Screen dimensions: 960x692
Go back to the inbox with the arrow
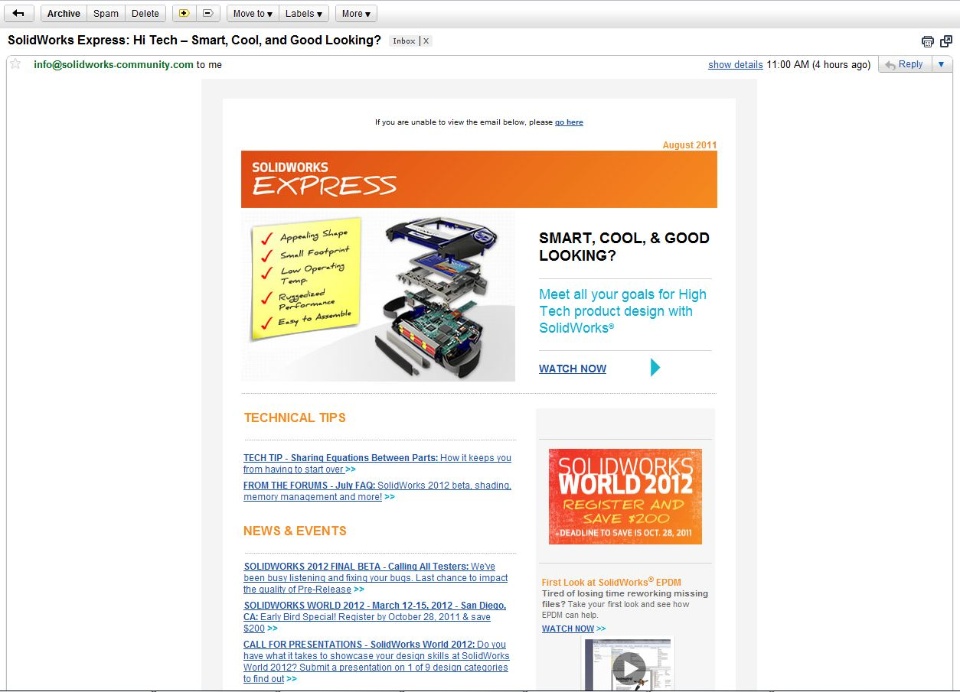tap(18, 13)
